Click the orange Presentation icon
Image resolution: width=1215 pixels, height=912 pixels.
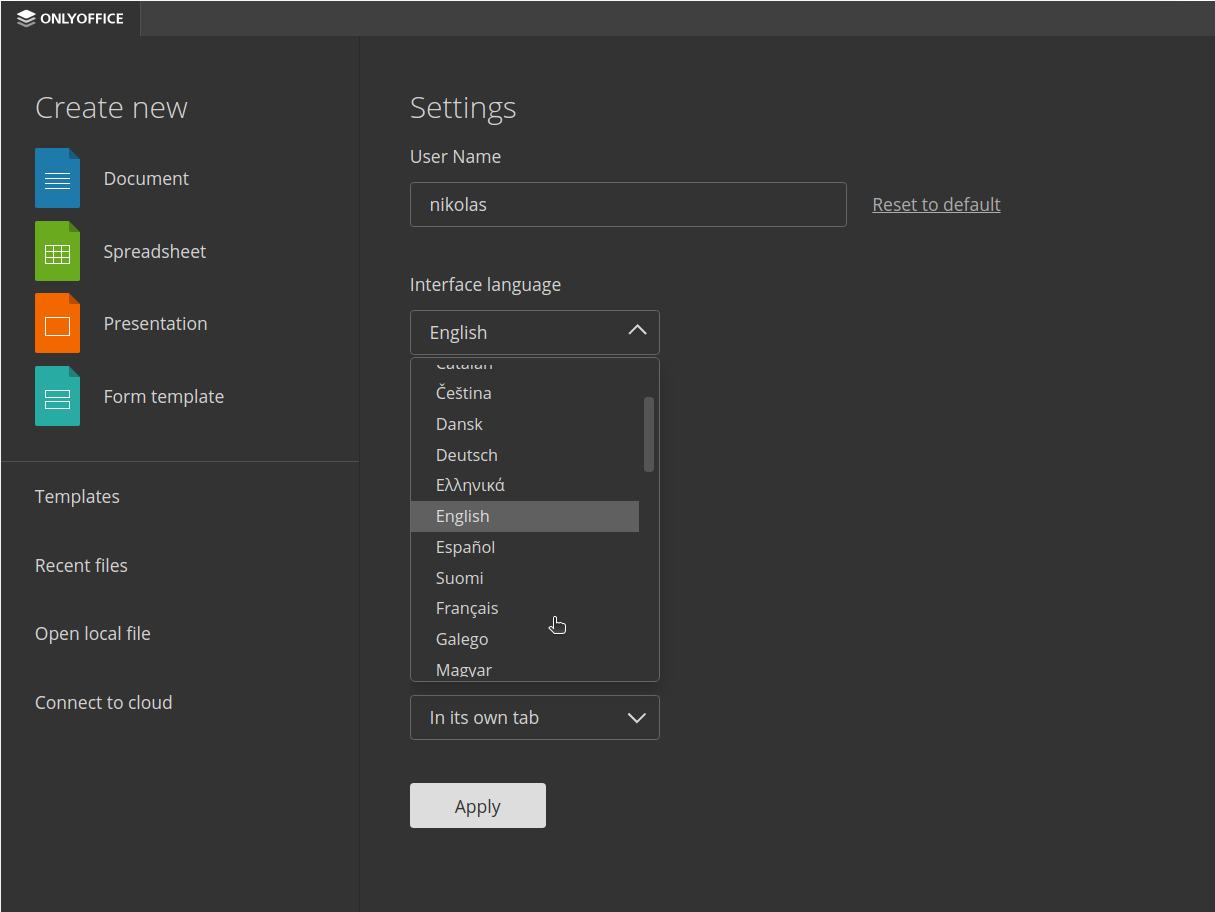tap(57, 323)
